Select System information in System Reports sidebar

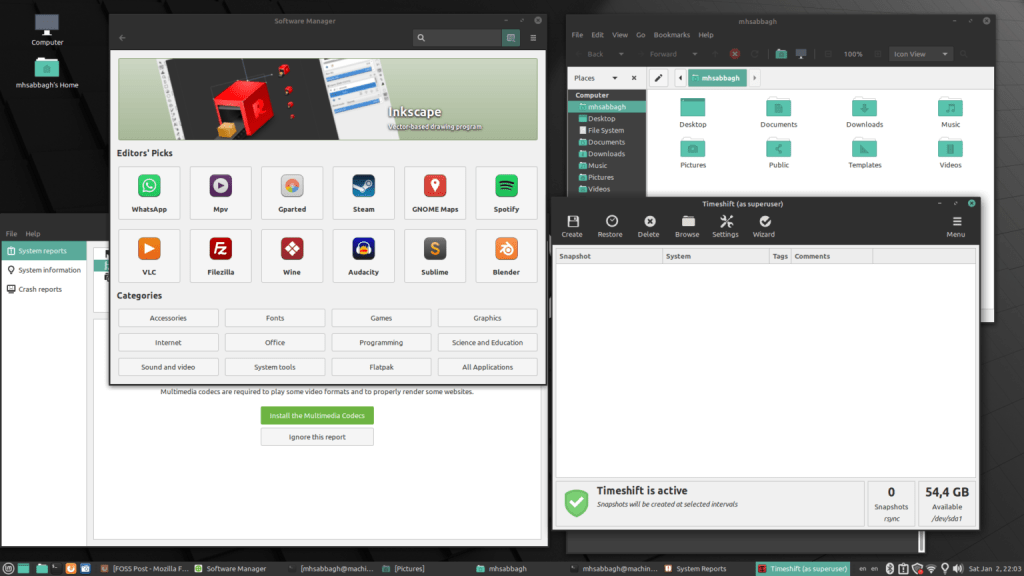[49, 270]
